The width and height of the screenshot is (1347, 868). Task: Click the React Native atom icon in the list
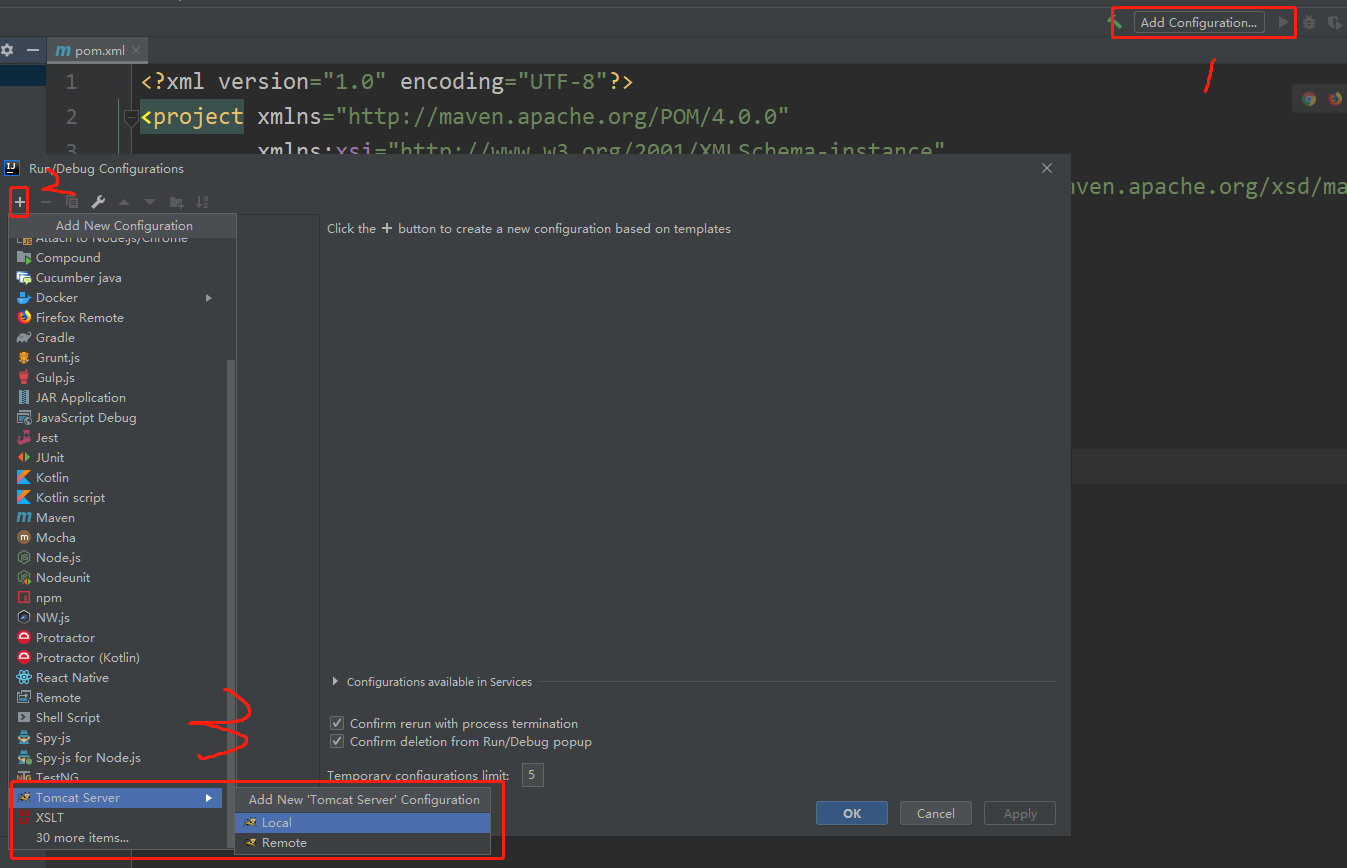click(24, 677)
